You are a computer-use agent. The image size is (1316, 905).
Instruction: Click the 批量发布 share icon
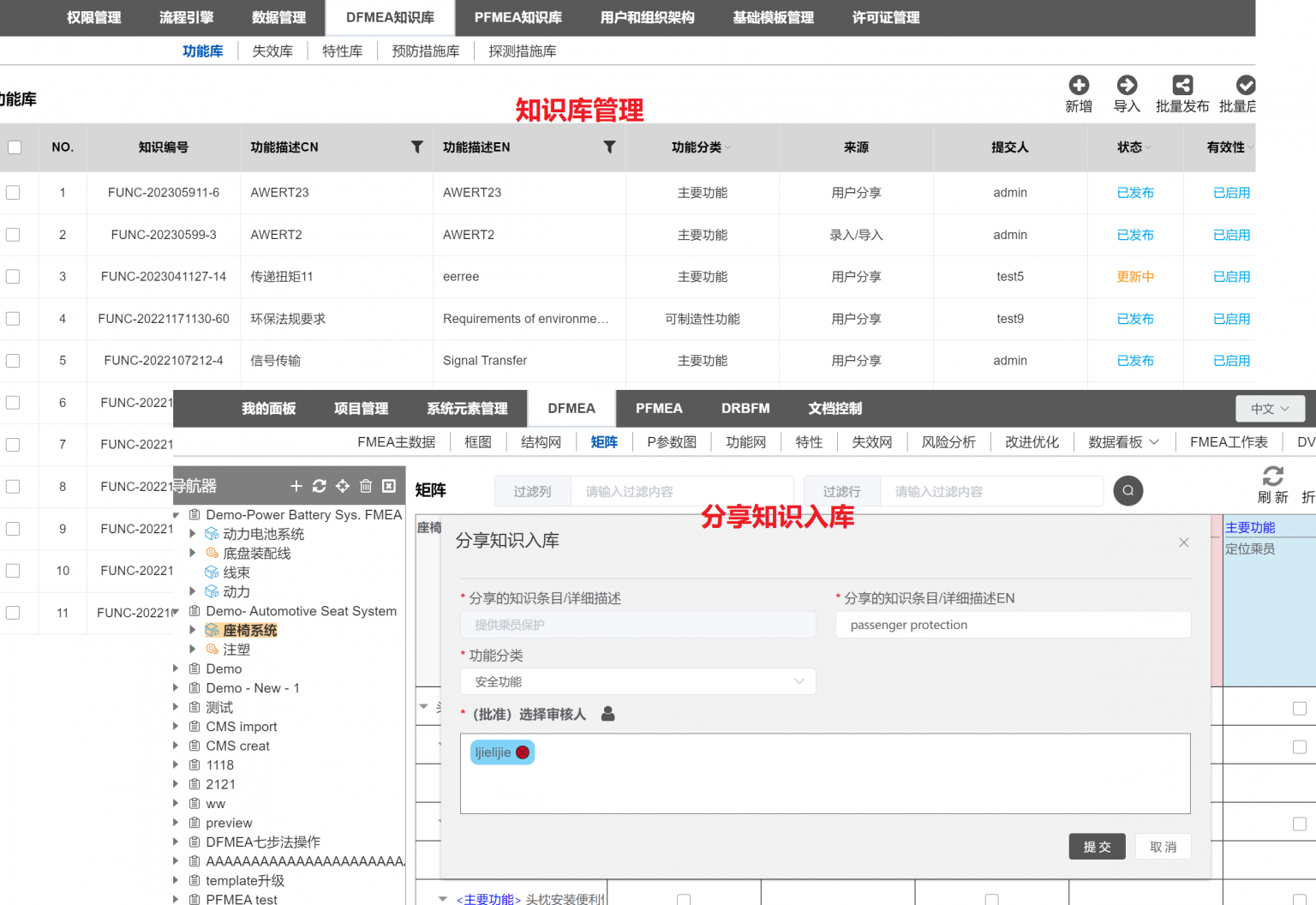coord(1182,85)
